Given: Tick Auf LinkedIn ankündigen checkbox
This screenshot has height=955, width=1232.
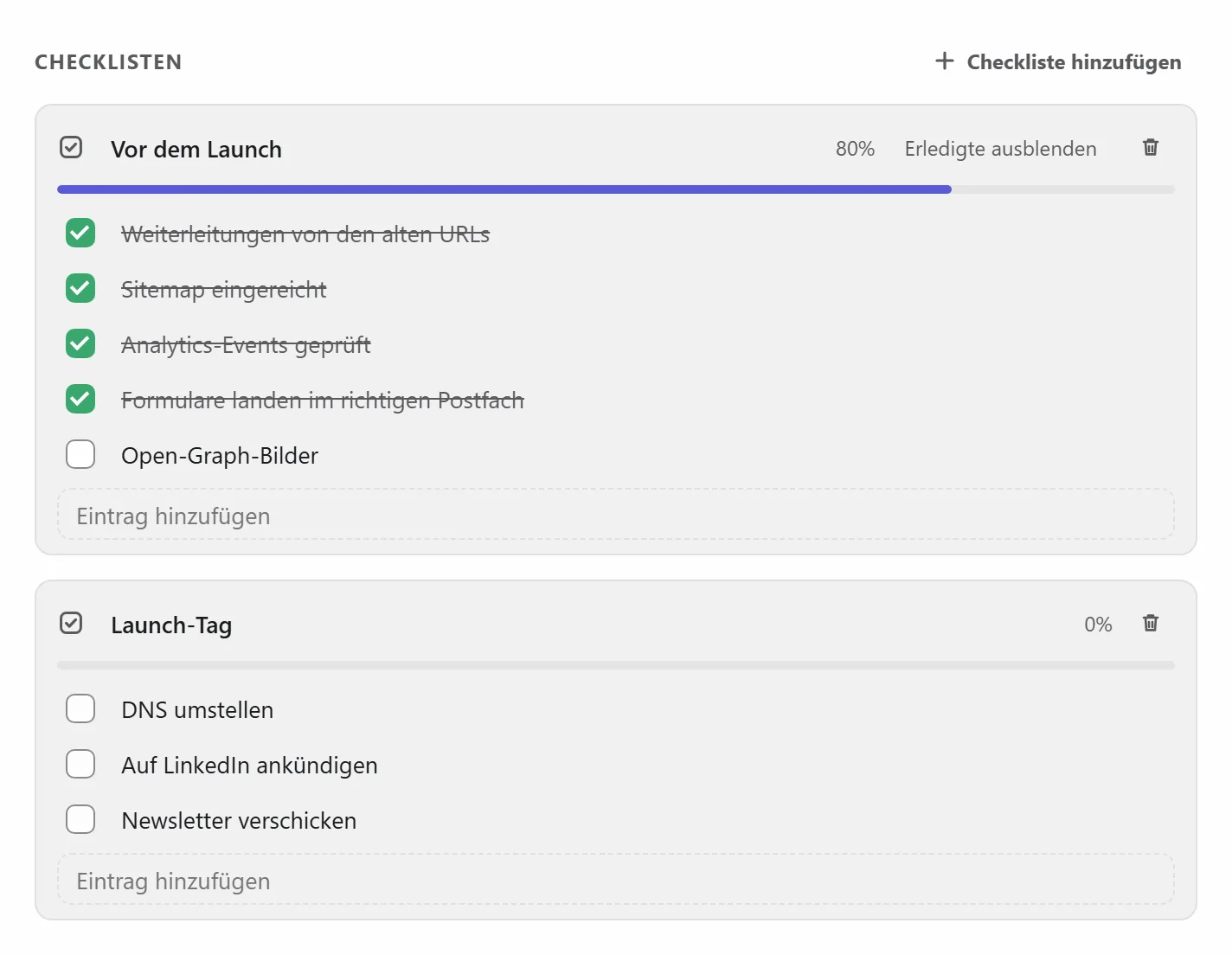Looking at the screenshot, I should click(x=80, y=764).
